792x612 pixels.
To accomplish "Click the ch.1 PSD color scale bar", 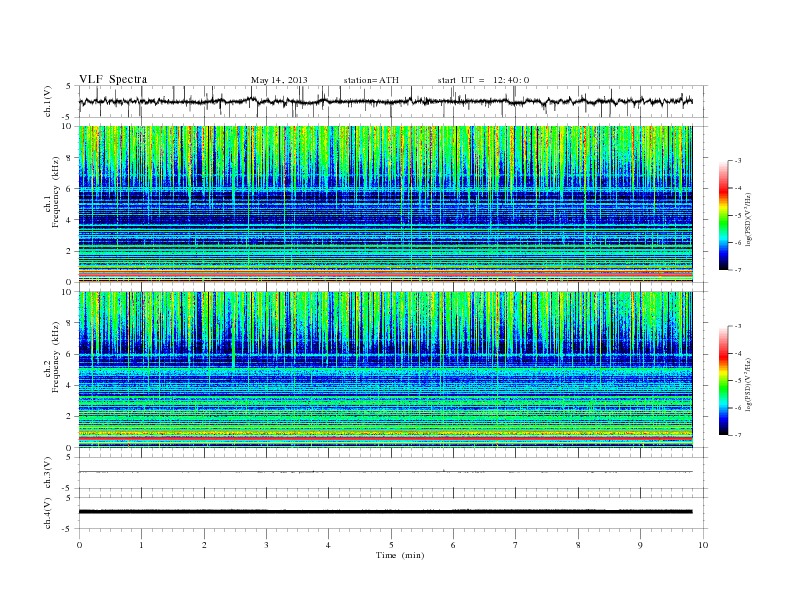I will [723, 215].
